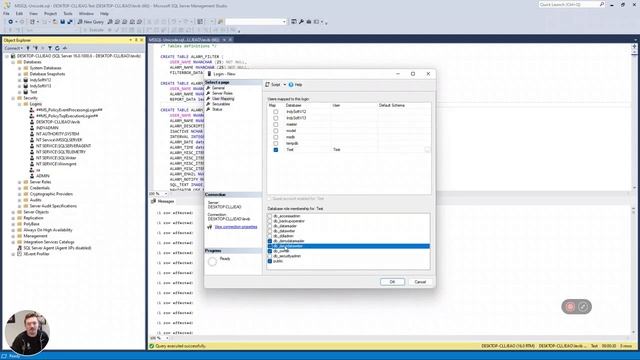Screen dimensions: 640x360
Task: Check the db_securityadmin role checkbox
Action: click(270, 256)
